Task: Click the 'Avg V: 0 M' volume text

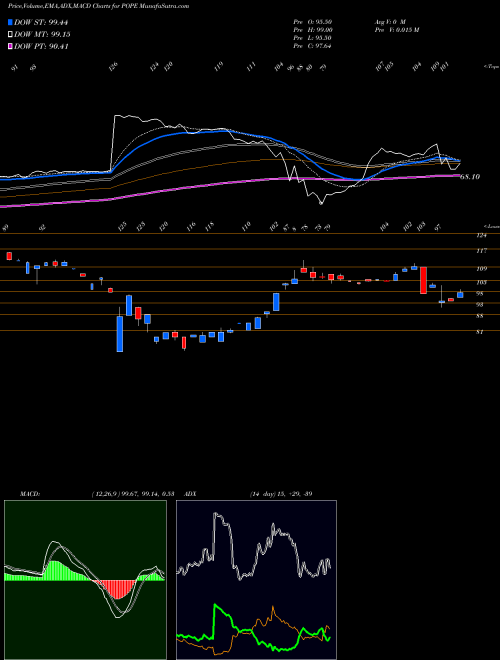Action: pyautogui.click(x=389, y=22)
